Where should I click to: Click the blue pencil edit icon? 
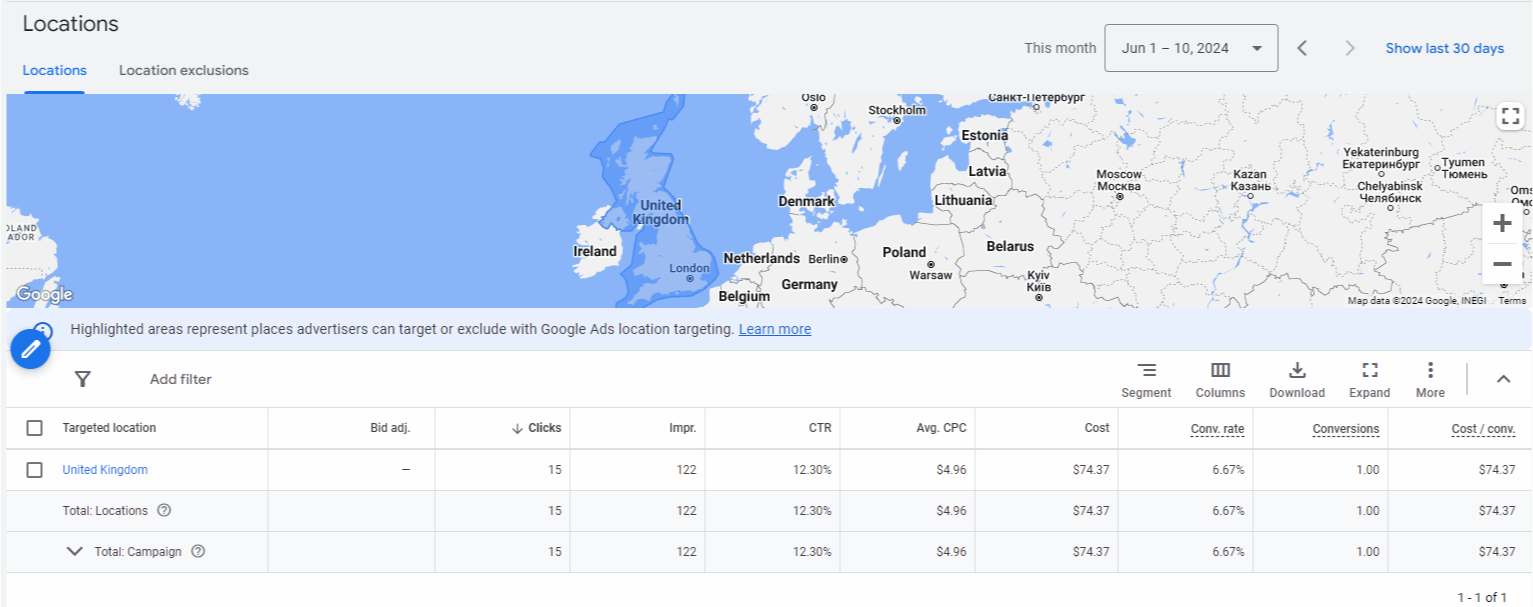31,349
